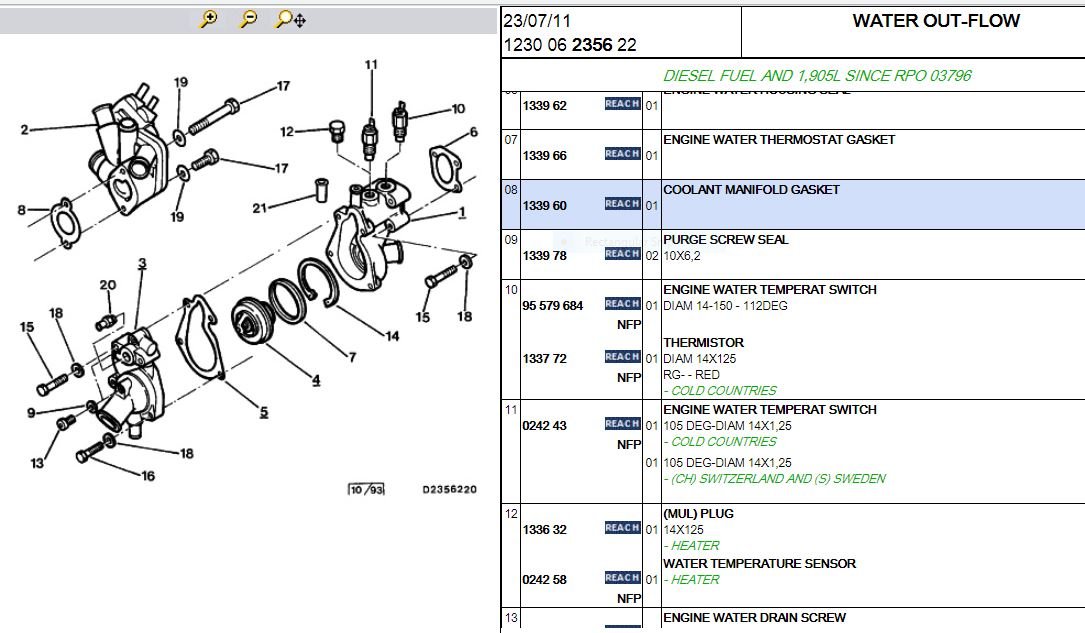1085x633 pixels.
Task: Click the COLD COUNTRIES note under THERMISTOR
Action: [720, 391]
